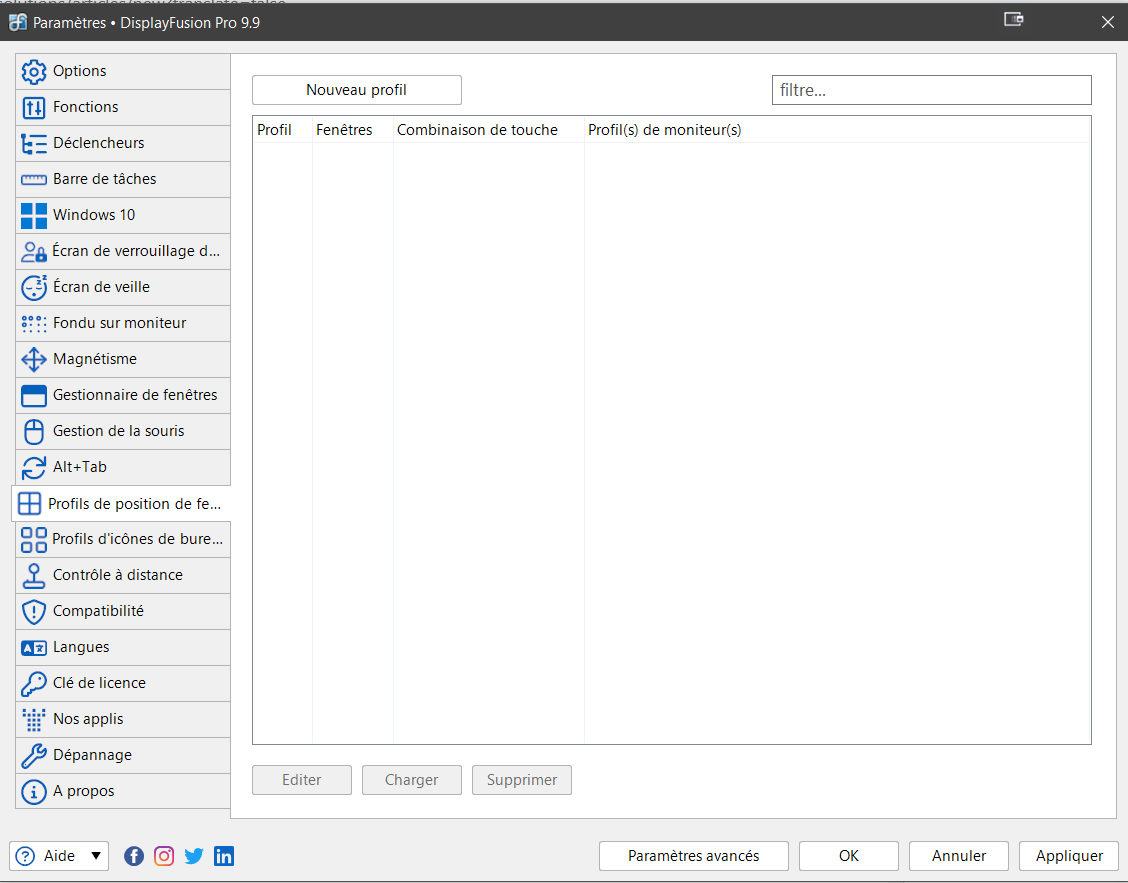Click the Magnétisme arrows icon
1128x883 pixels.
point(34,359)
